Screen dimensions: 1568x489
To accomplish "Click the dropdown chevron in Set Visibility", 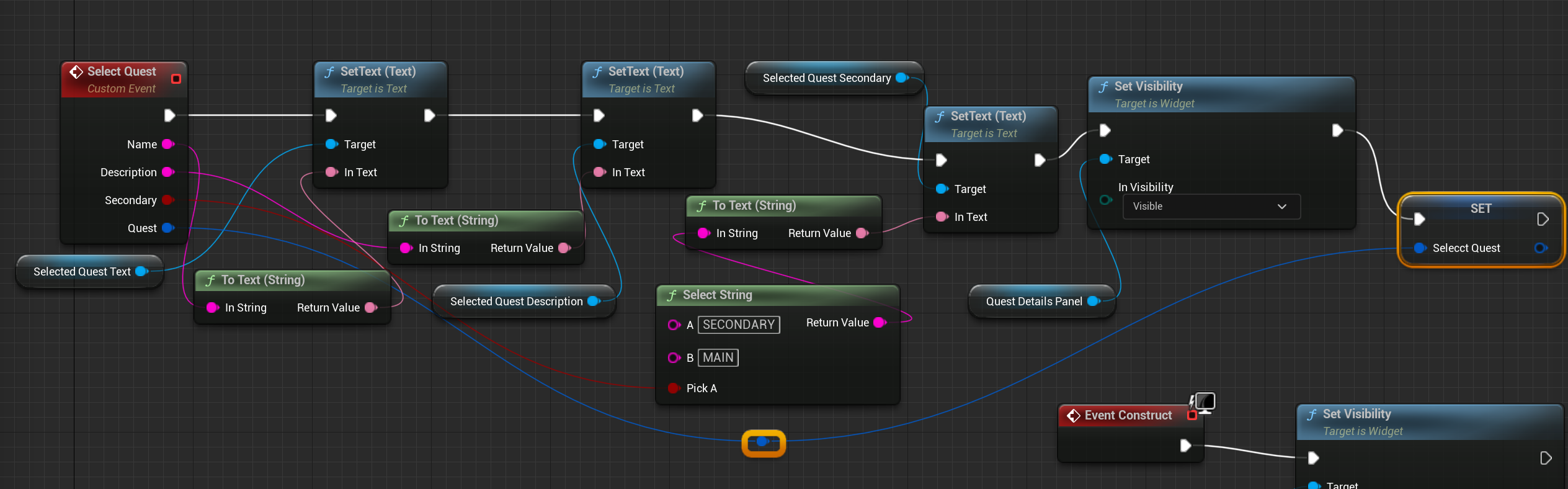I will pos(1282,207).
